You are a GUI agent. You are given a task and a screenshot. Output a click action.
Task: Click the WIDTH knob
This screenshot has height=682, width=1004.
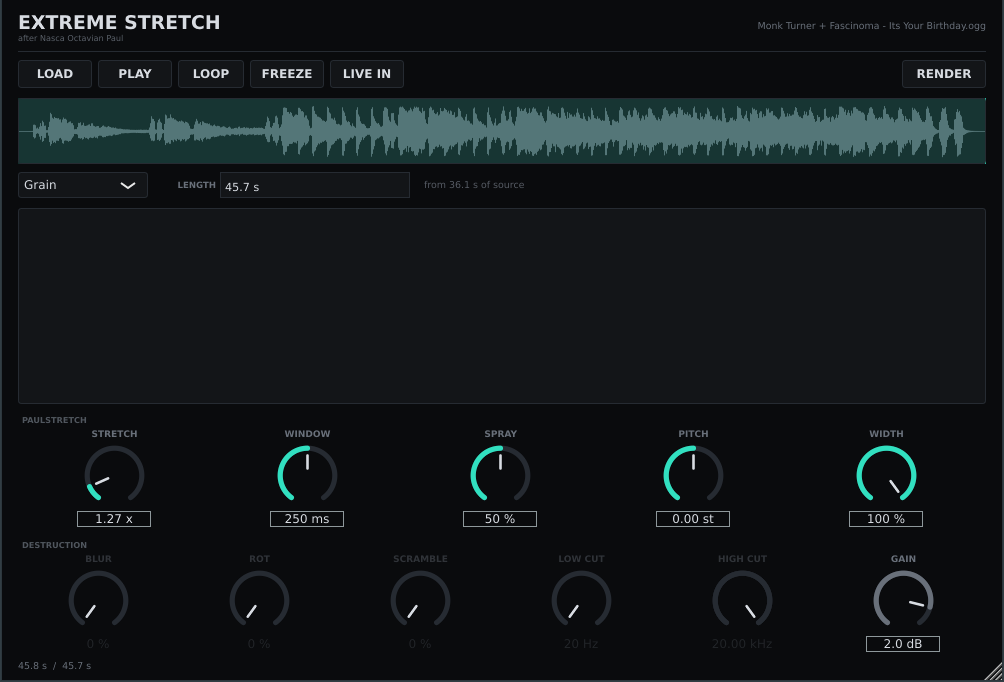pyautogui.click(x=886, y=475)
